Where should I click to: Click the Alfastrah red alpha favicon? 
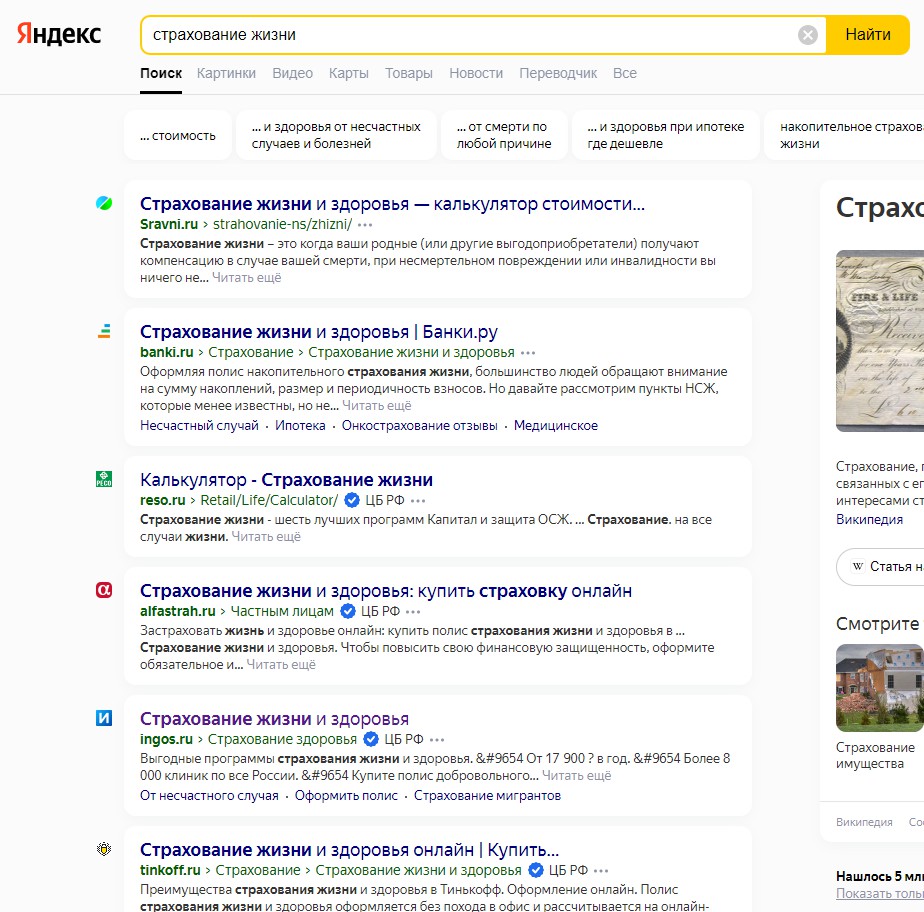point(104,590)
